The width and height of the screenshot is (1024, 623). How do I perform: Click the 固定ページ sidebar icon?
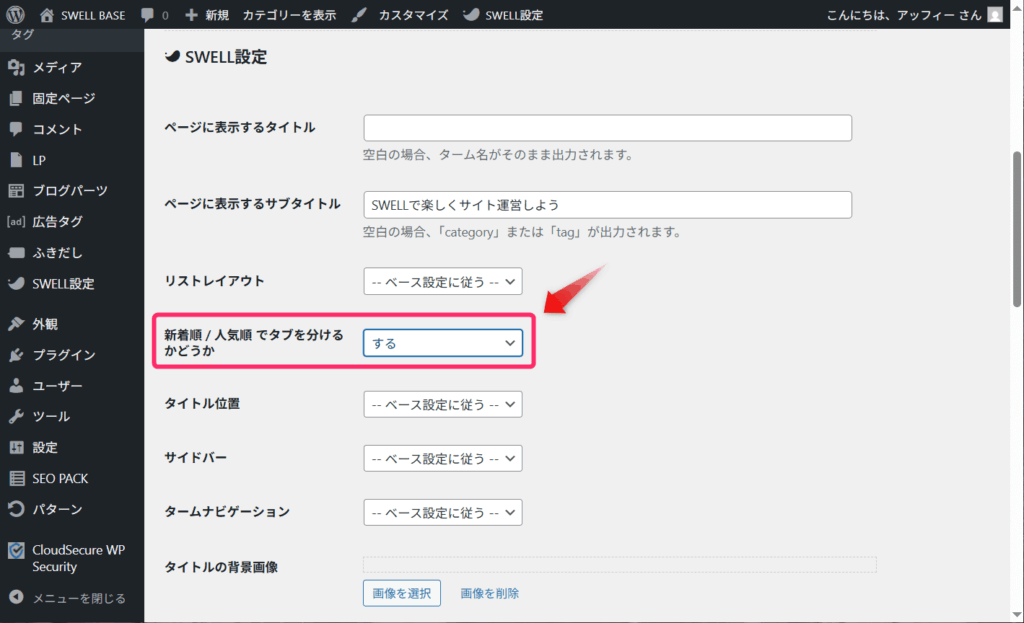pyautogui.click(x=16, y=98)
